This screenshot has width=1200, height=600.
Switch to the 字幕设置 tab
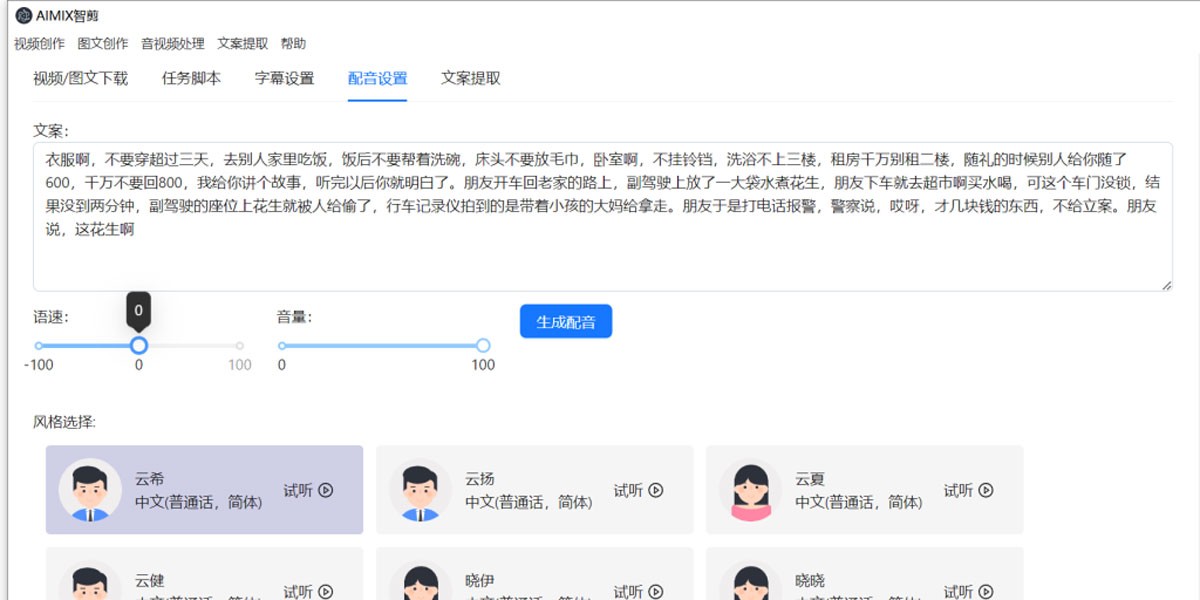click(290, 77)
